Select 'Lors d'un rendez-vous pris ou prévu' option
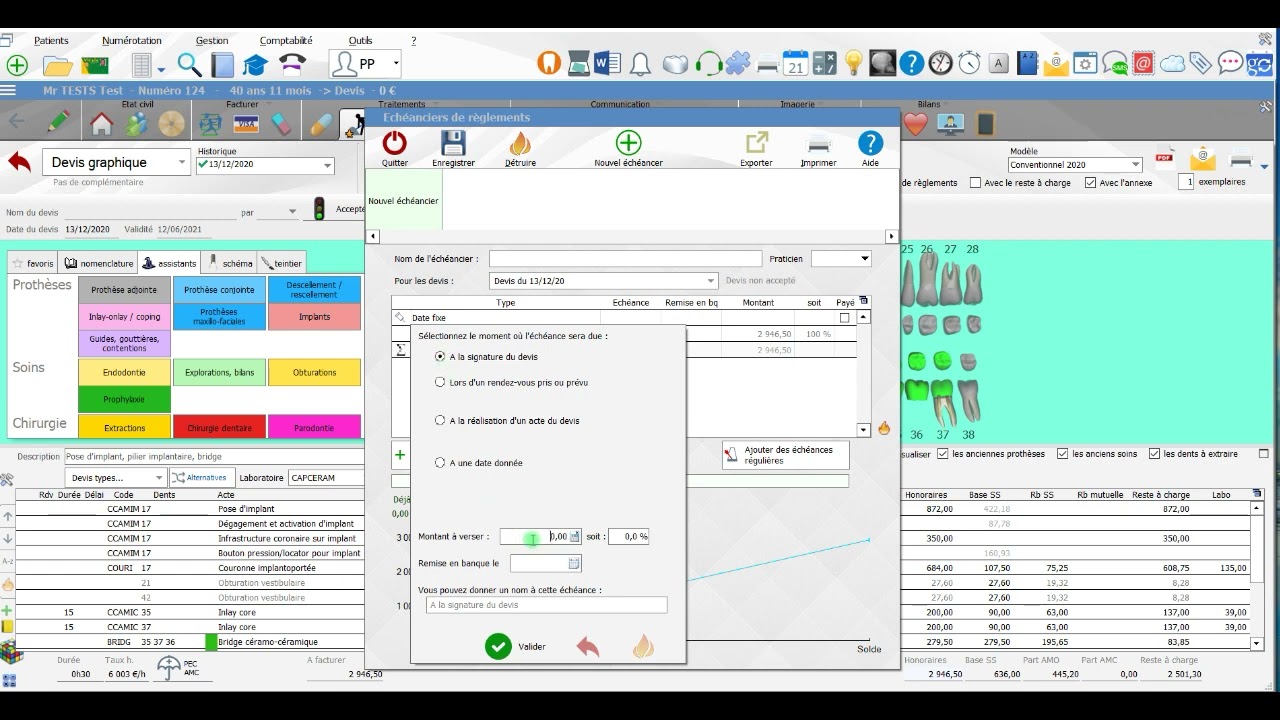 pyautogui.click(x=440, y=382)
